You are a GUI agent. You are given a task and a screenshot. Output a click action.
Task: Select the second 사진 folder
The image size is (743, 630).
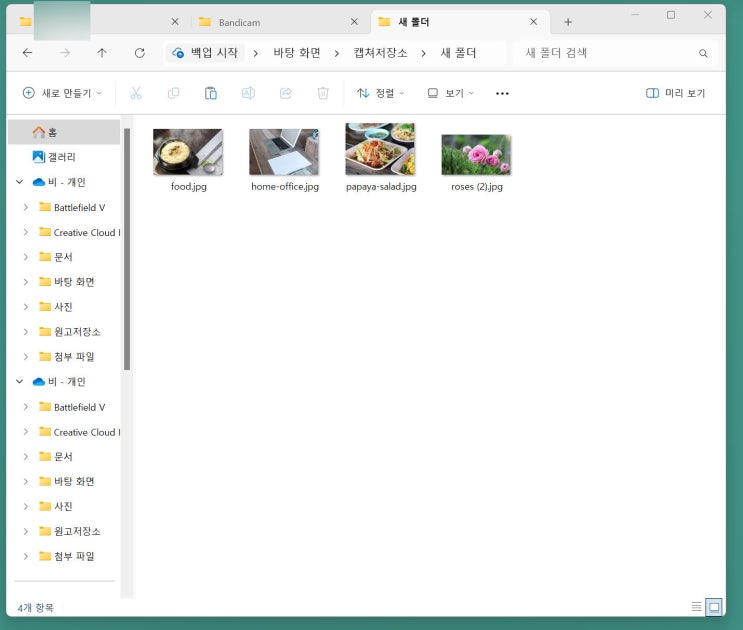(x=56, y=506)
